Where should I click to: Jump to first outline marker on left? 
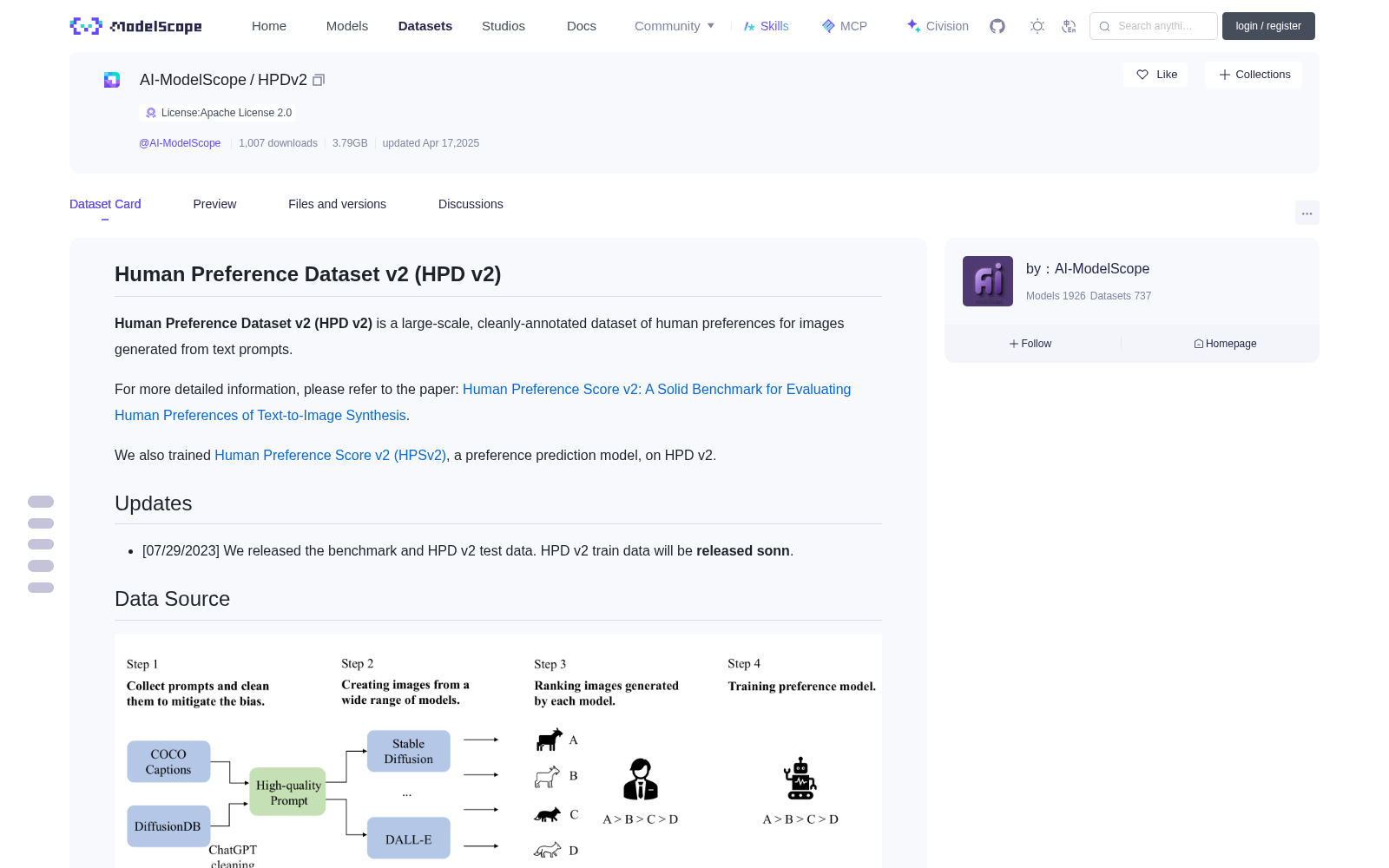41,502
